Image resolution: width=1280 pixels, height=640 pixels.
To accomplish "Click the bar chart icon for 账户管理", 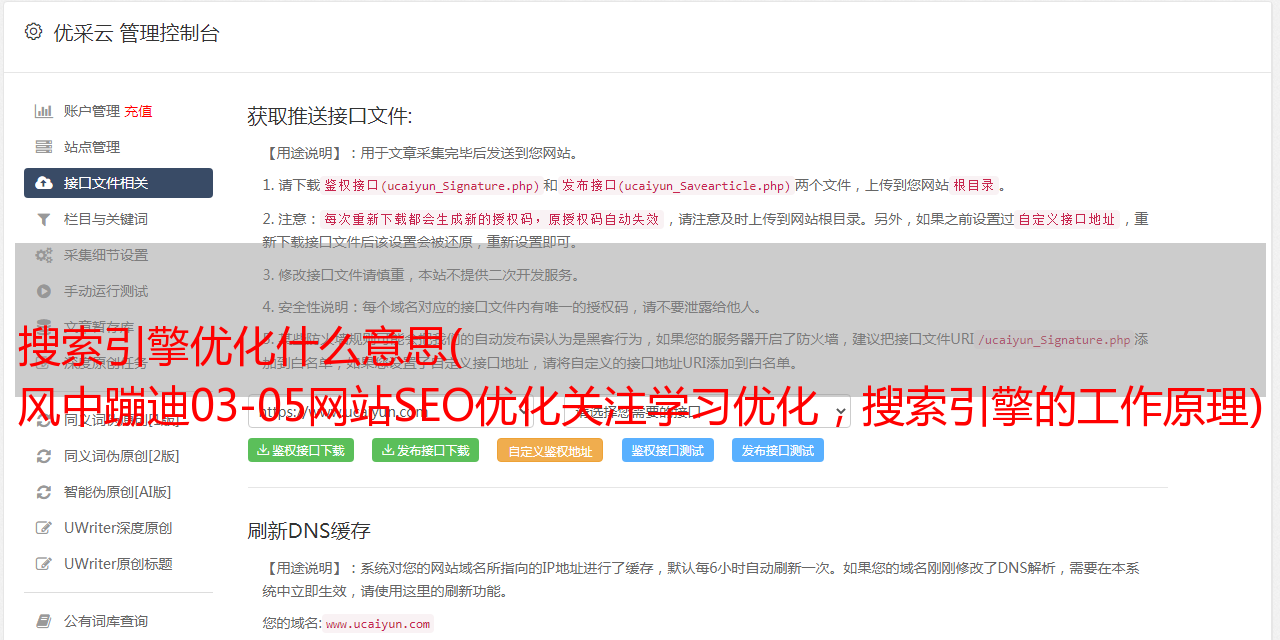I will pos(44,111).
